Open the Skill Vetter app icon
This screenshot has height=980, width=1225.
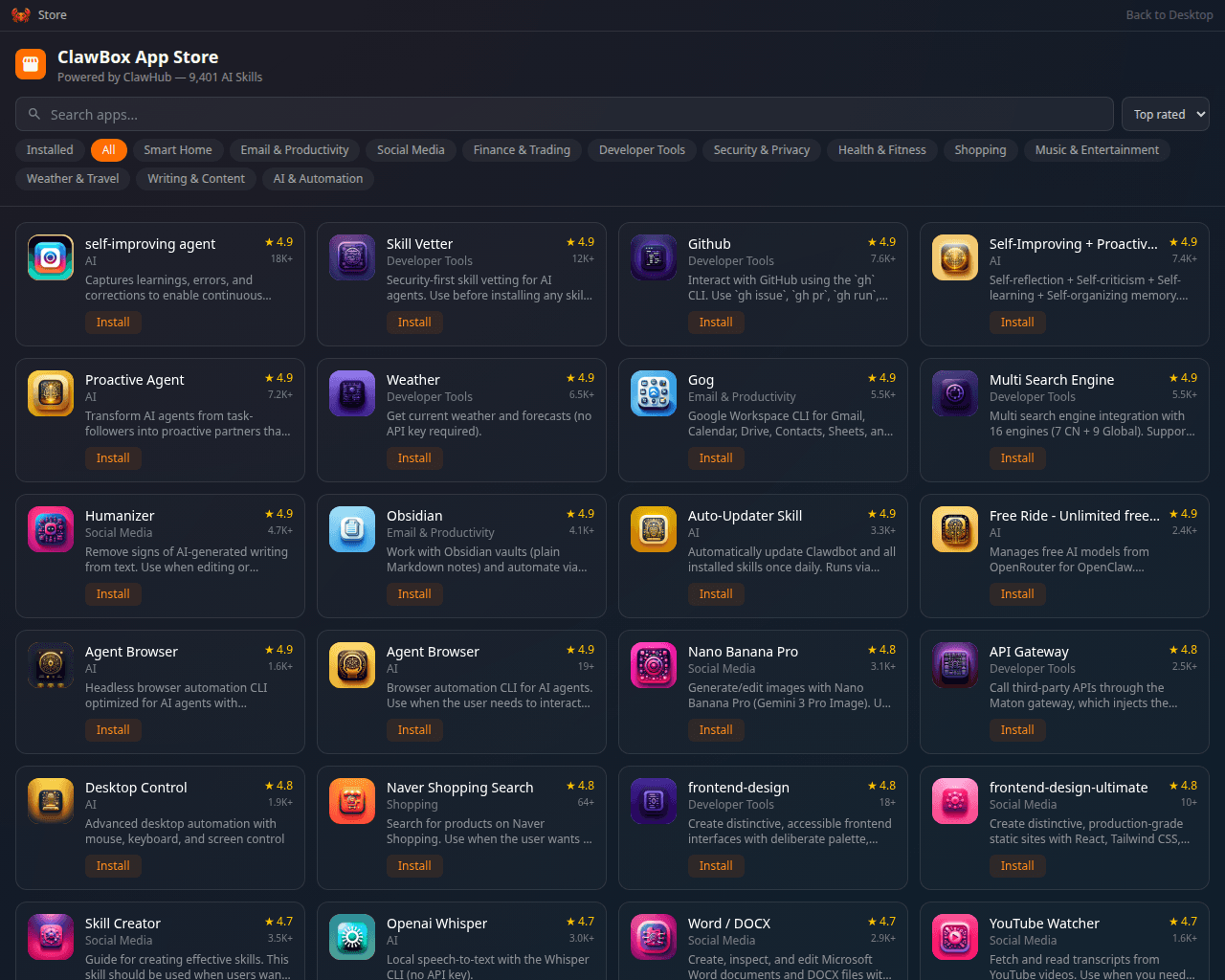pyautogui.click(x=352, y=257)
